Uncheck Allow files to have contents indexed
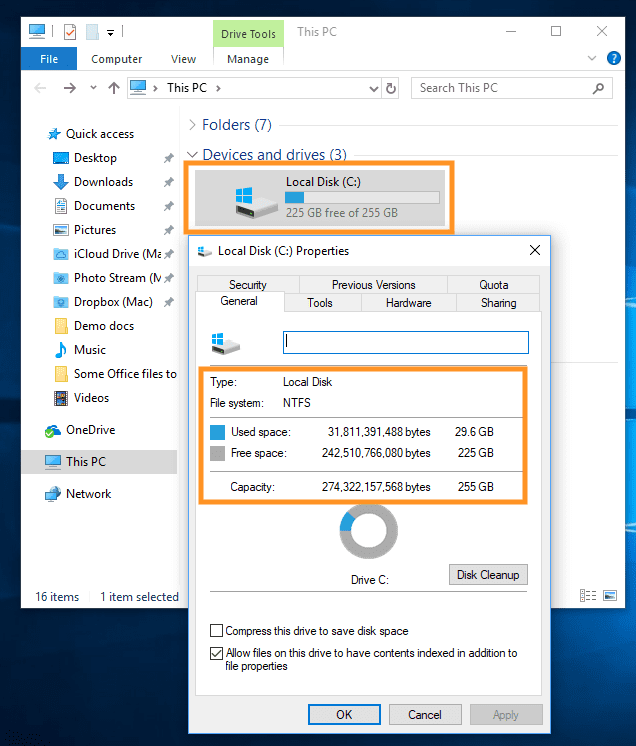636x746 pixels. tap(216, 653)
